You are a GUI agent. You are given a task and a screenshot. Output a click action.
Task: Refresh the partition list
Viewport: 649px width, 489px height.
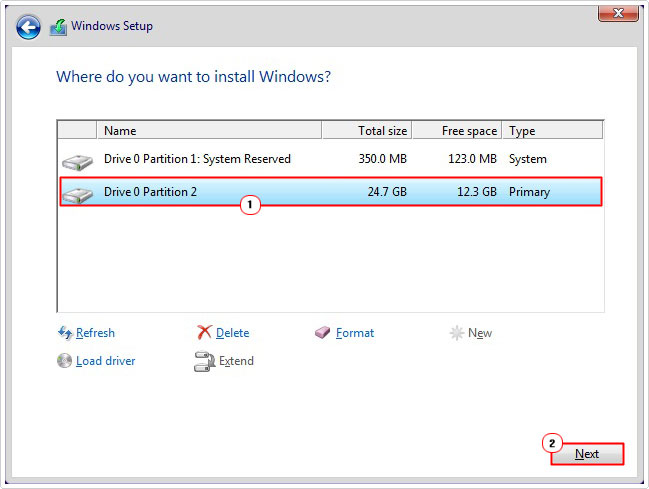(x=95, y=333)
